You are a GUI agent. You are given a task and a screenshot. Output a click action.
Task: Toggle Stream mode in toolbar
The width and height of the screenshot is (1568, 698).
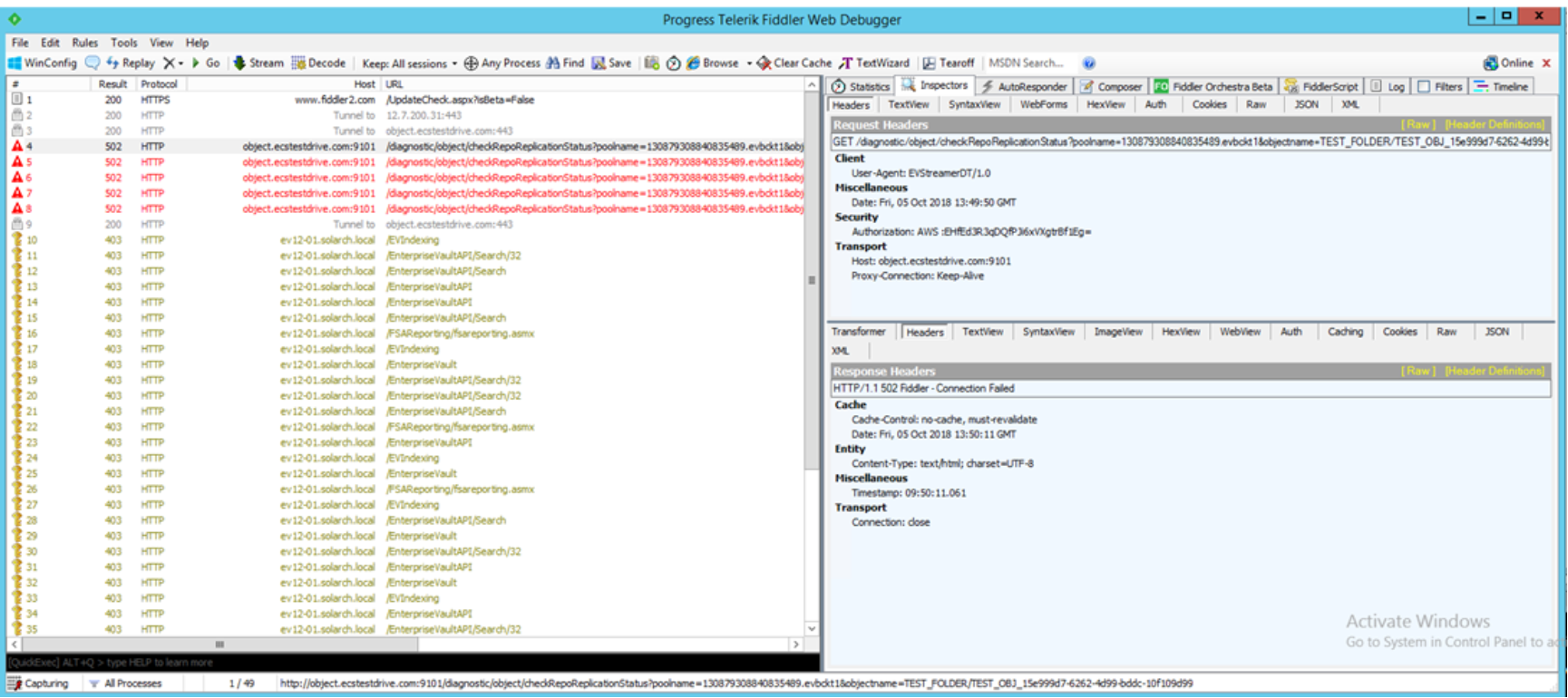click(258, 63)
